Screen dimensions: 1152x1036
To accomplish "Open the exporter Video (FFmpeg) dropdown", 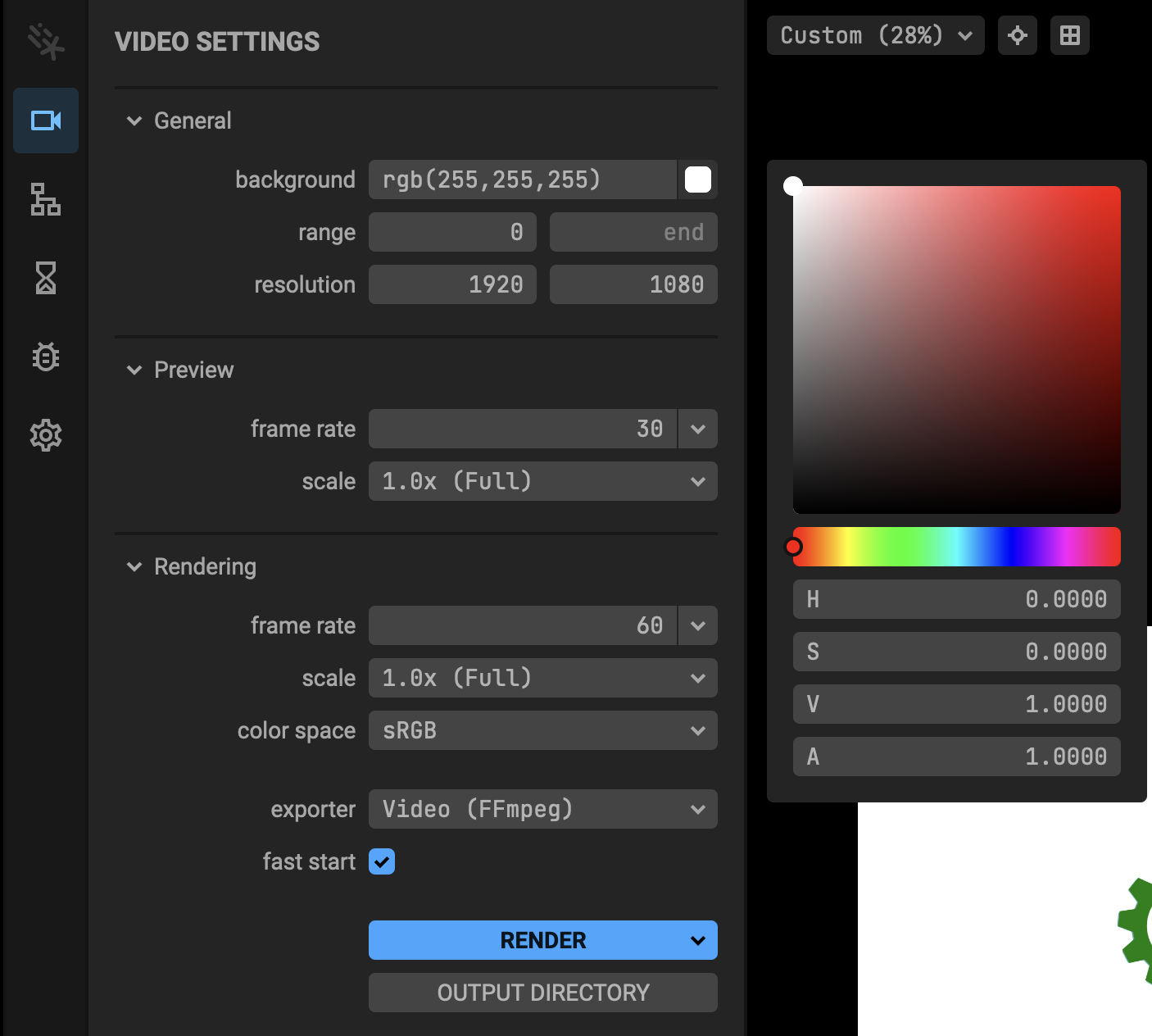I will pos(542,809).
